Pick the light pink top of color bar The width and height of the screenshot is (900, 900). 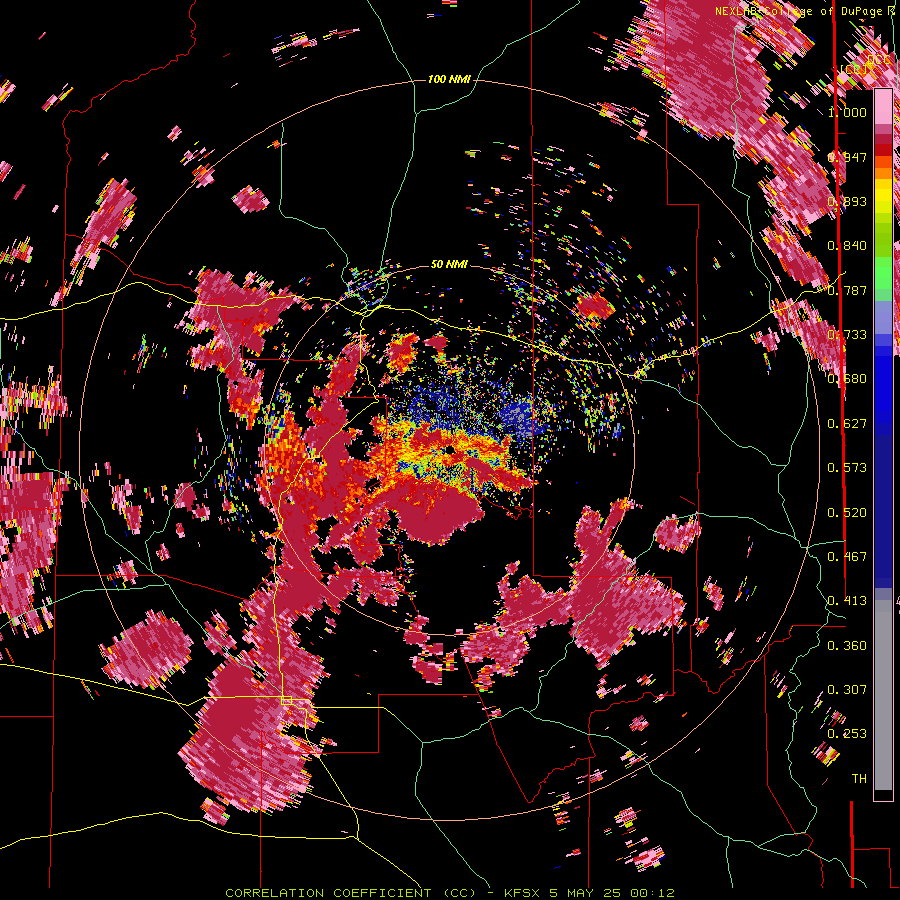tap(883, 106)
